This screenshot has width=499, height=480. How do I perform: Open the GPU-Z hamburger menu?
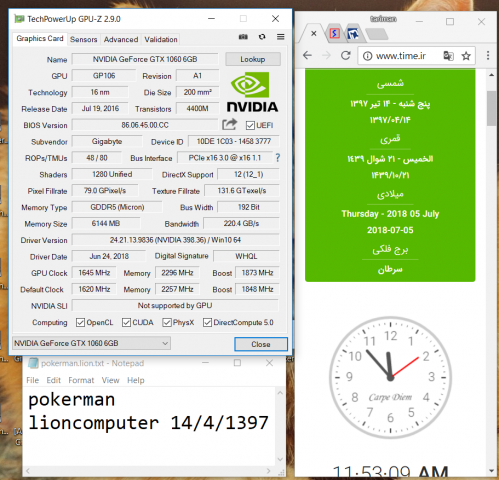click(281, 37)
